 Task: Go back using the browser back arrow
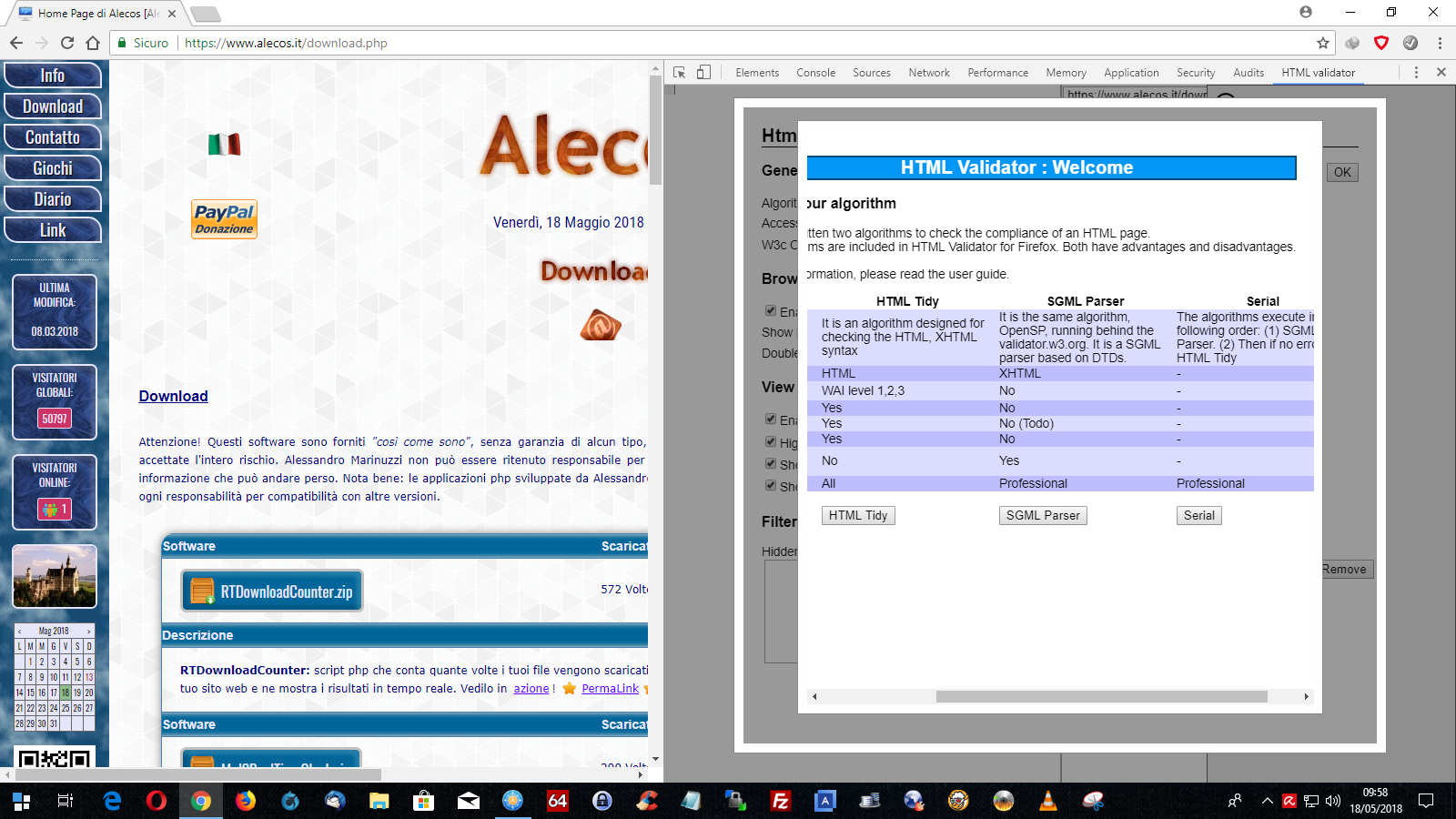point(16,43)
